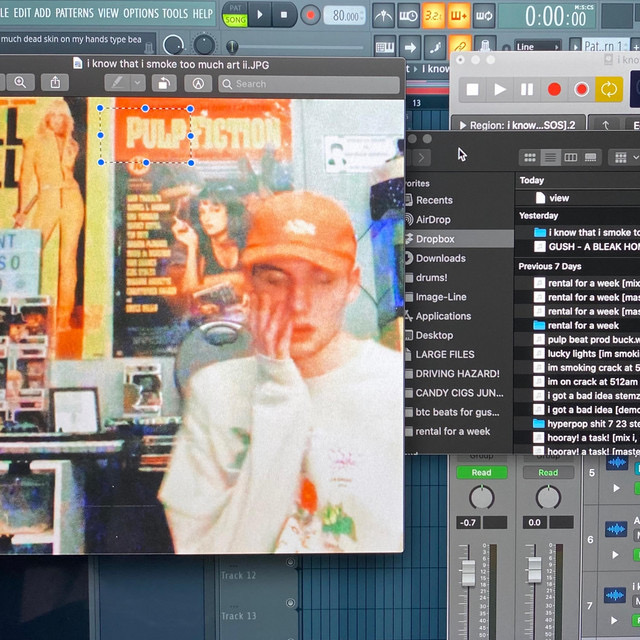
Task: Click the audio waveform icon on track 6
Action: pyautogui.click(x=616, y=529)
